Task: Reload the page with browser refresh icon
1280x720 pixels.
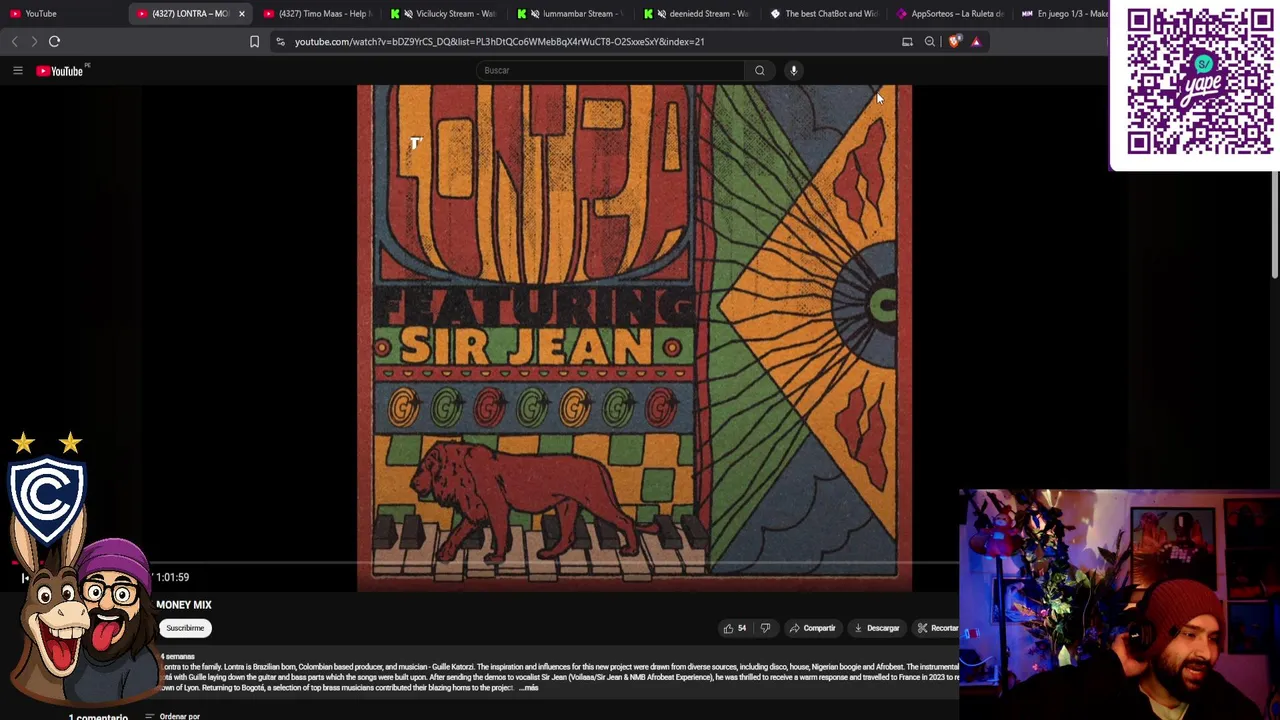Action: click(x=54, y=41)
